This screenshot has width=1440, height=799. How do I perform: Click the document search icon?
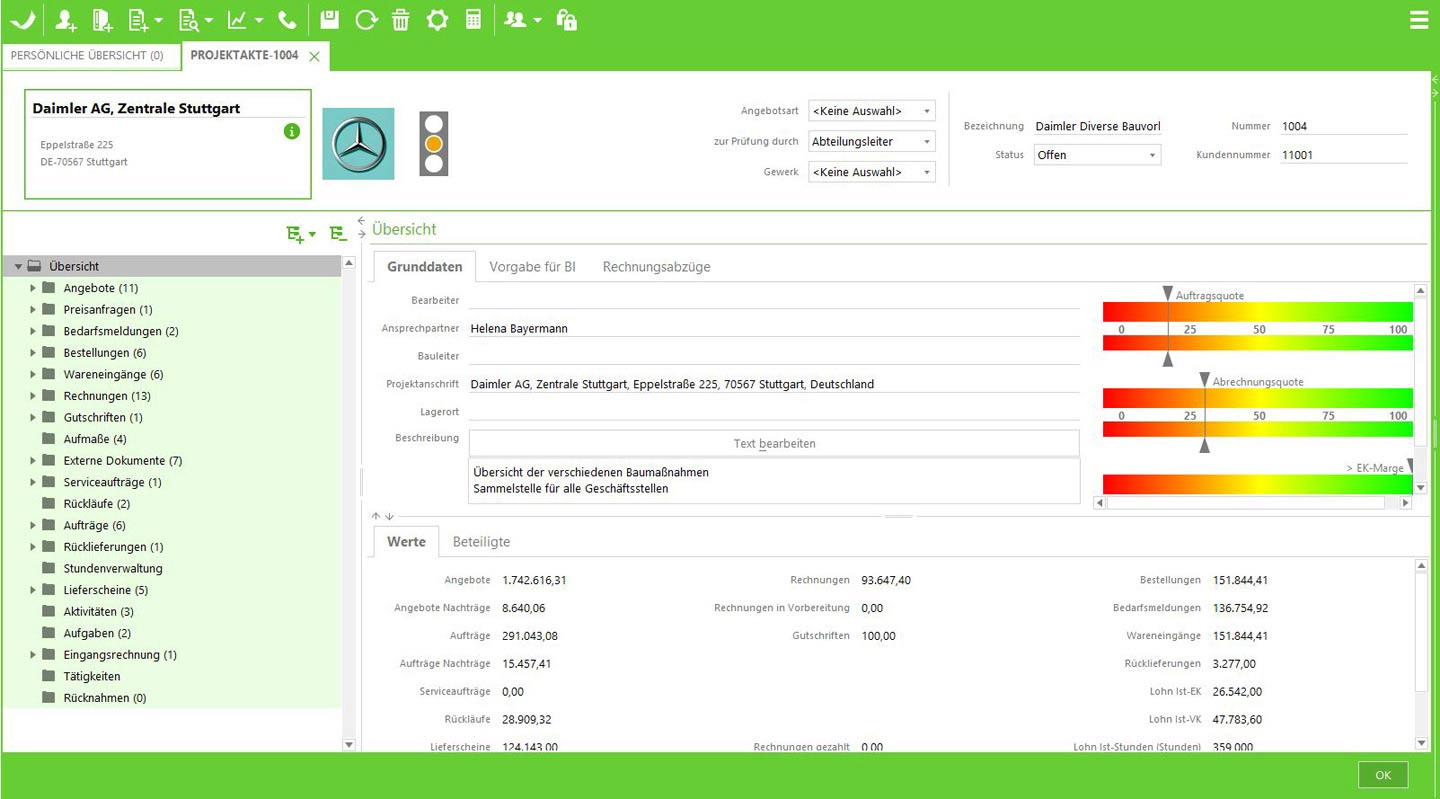(x=188, y=20)
